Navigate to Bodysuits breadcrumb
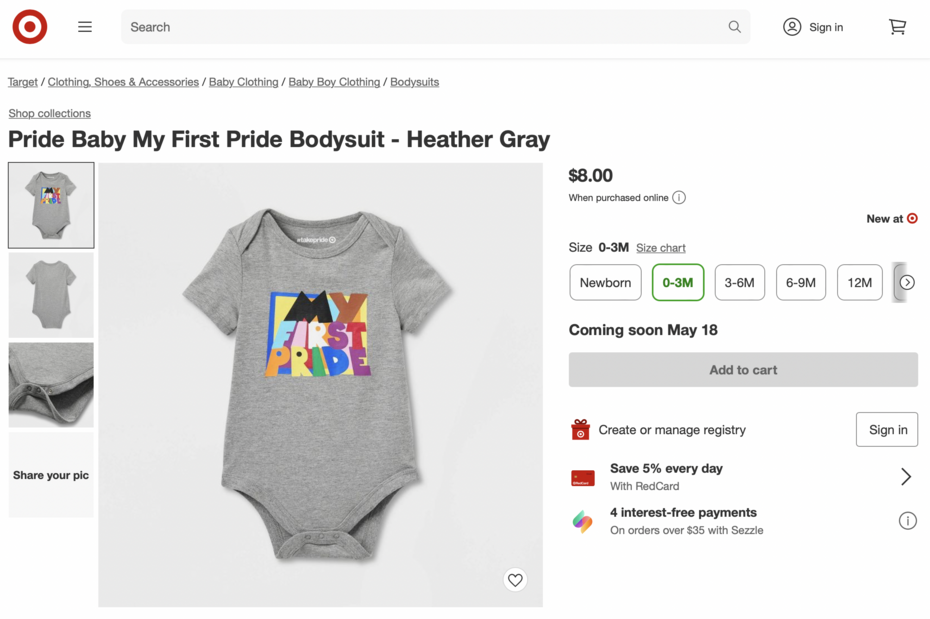This screenshot has height=619, width=930. 414,82
